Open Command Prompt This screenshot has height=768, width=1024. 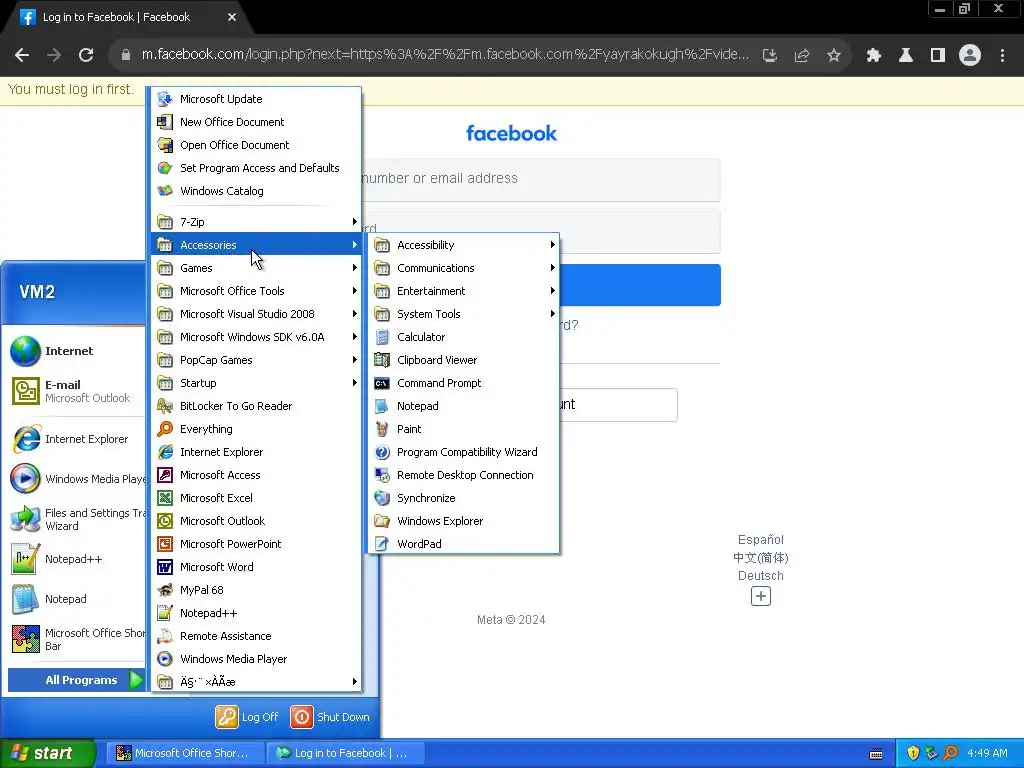463,383
